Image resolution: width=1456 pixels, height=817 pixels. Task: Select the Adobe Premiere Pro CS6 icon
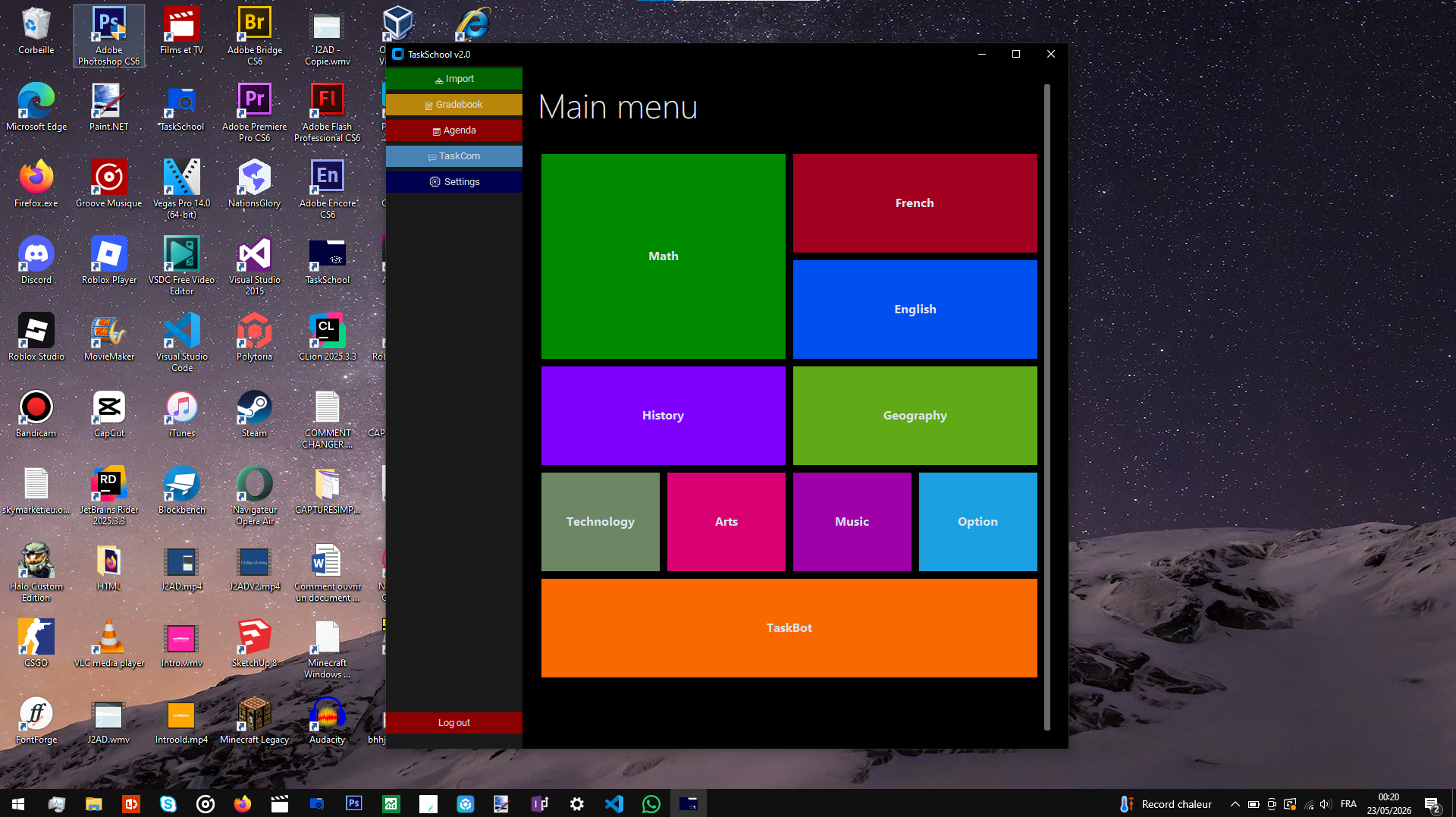pyautogui.click(x=255, y=112)
